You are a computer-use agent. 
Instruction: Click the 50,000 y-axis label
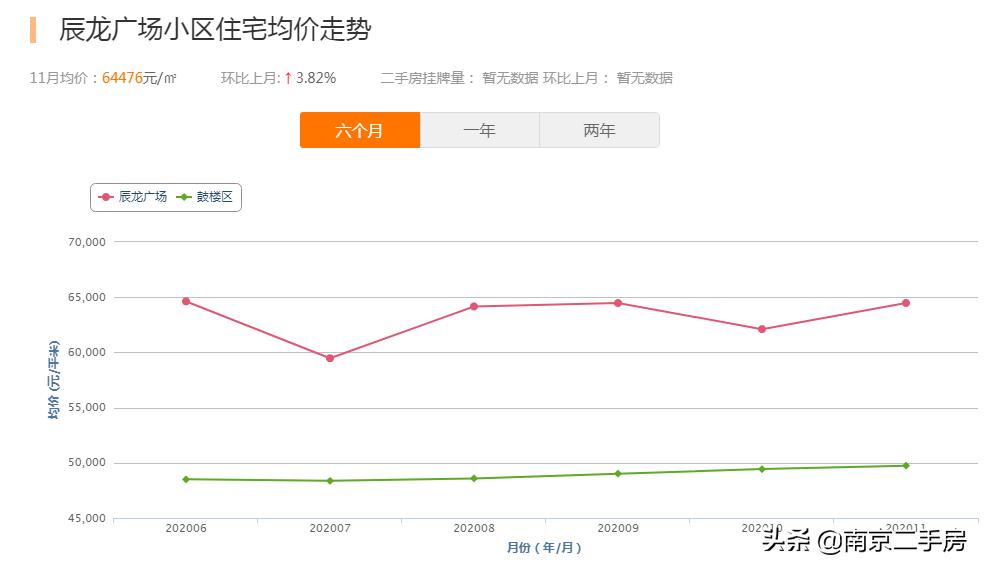point(87,463)
